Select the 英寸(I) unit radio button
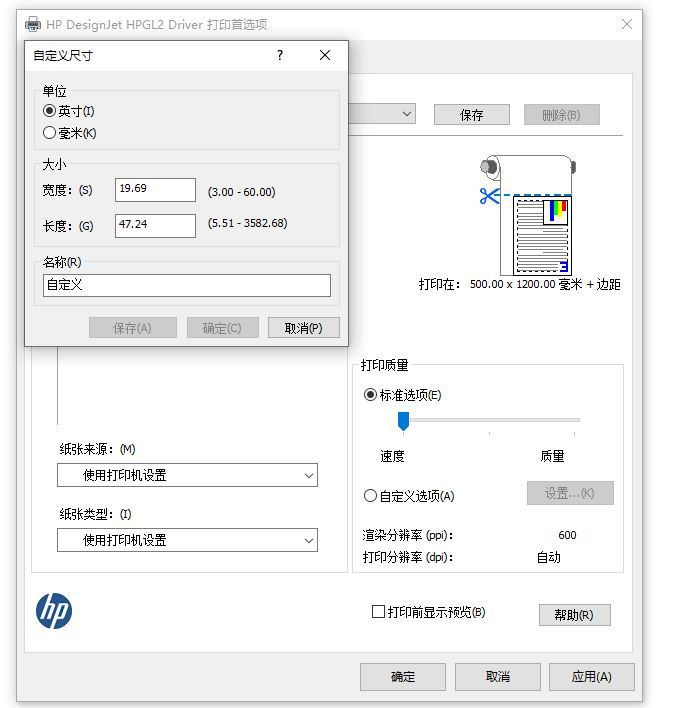 (49, 111)
